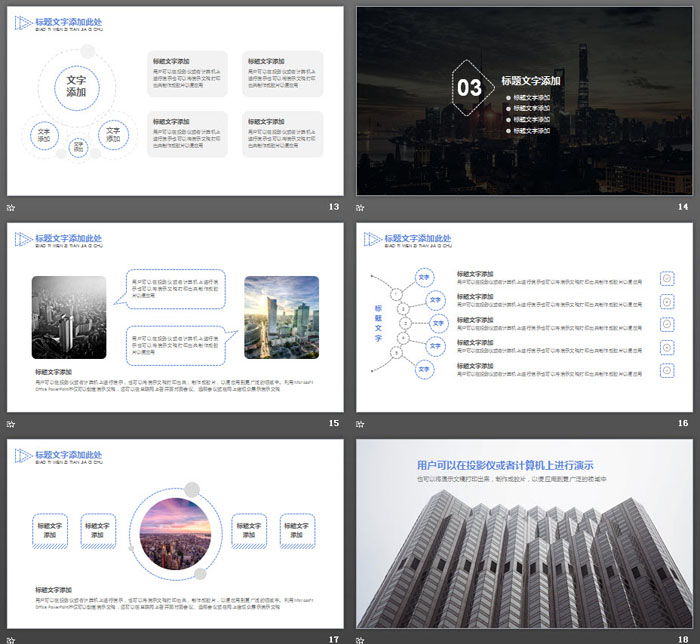Click animation star icon under slide 16
Image resolution: width=700 pixels, height=644 pixels.
[360, 424]
